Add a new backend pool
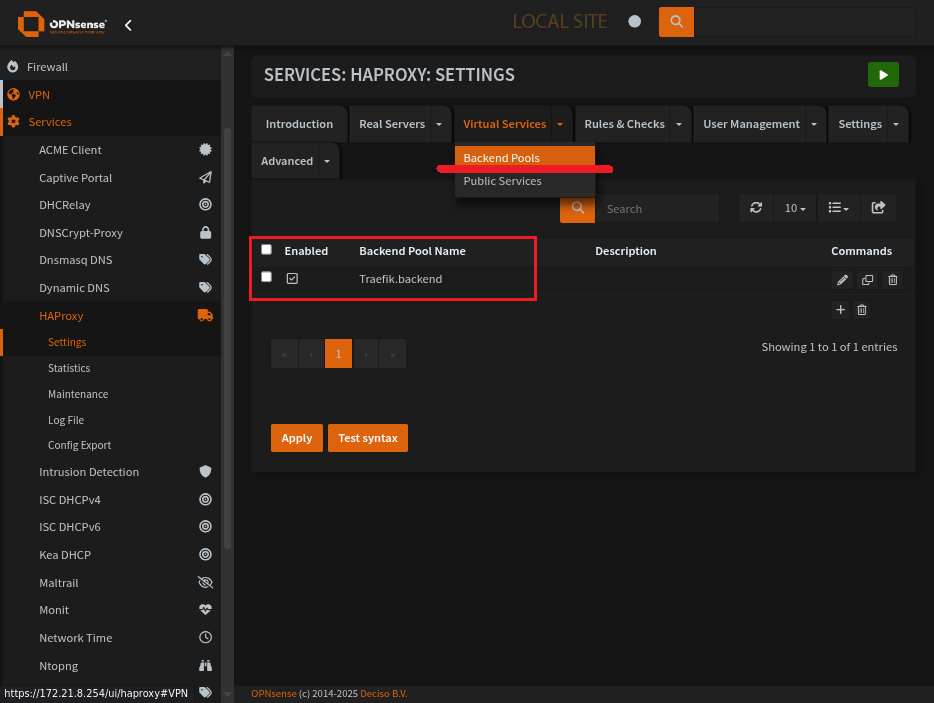The height and width of the screenshot is (703, 934). tap(840, 310)
